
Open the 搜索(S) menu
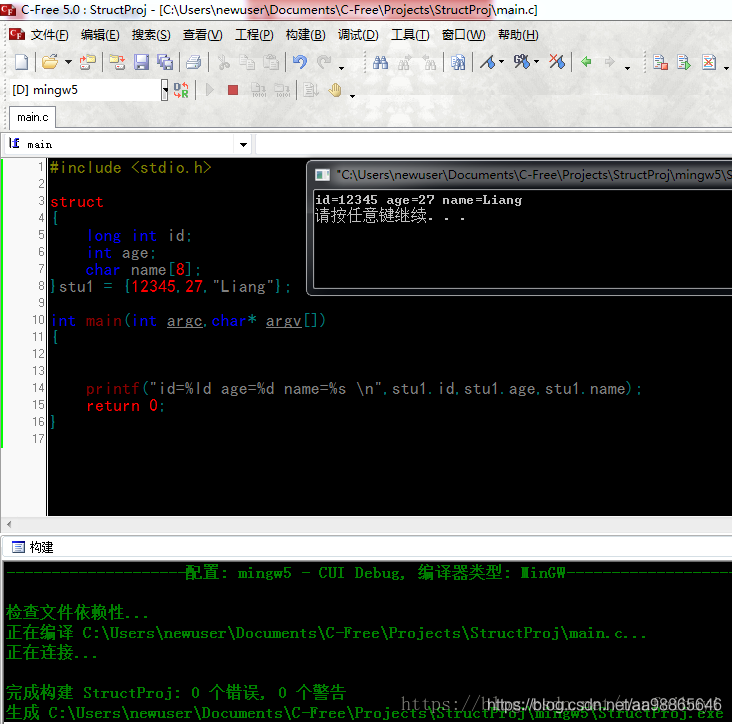pos(151,35)
